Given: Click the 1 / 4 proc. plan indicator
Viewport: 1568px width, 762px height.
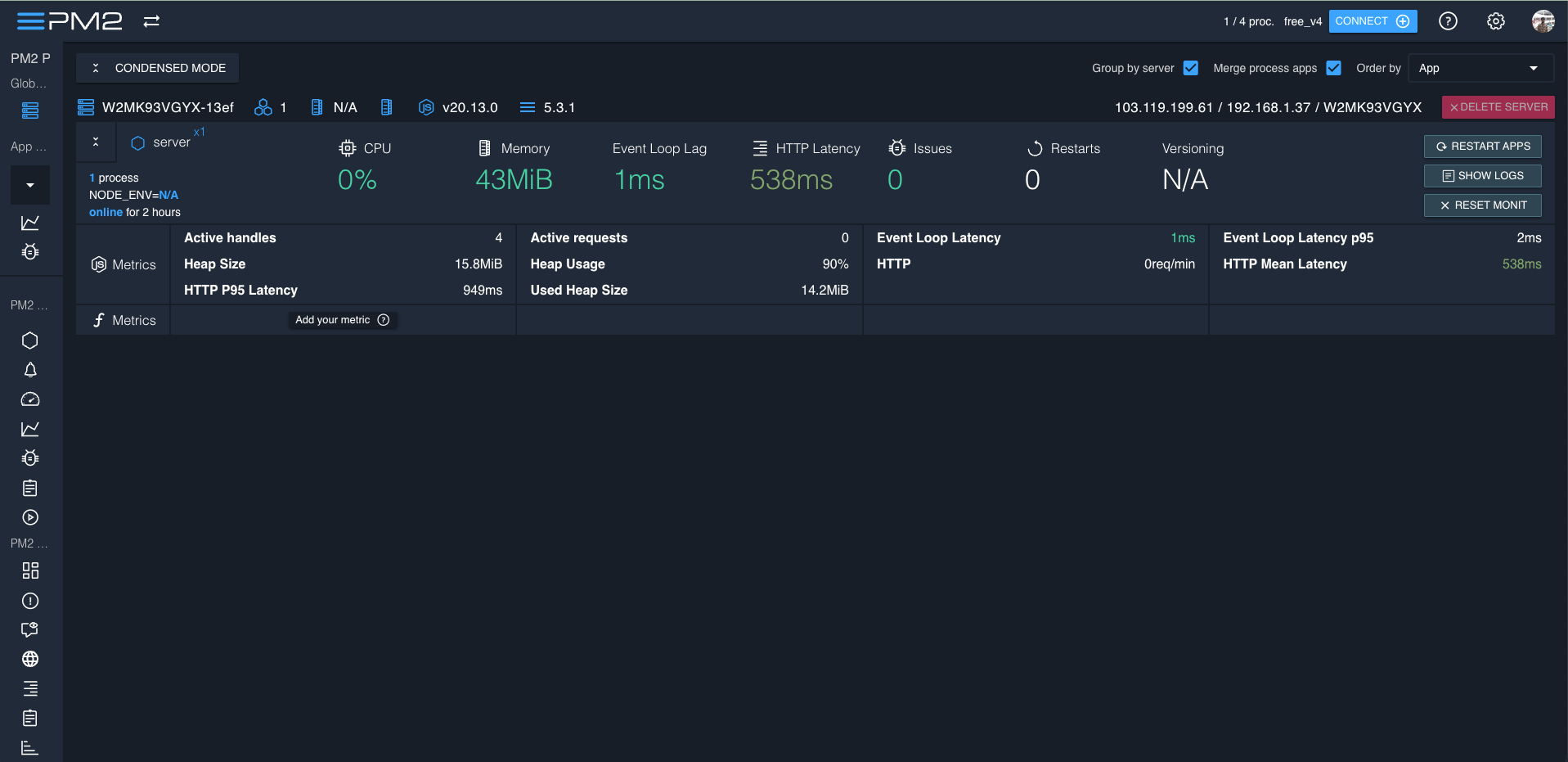Looking at the screenshot, I should click(1248, 21).
